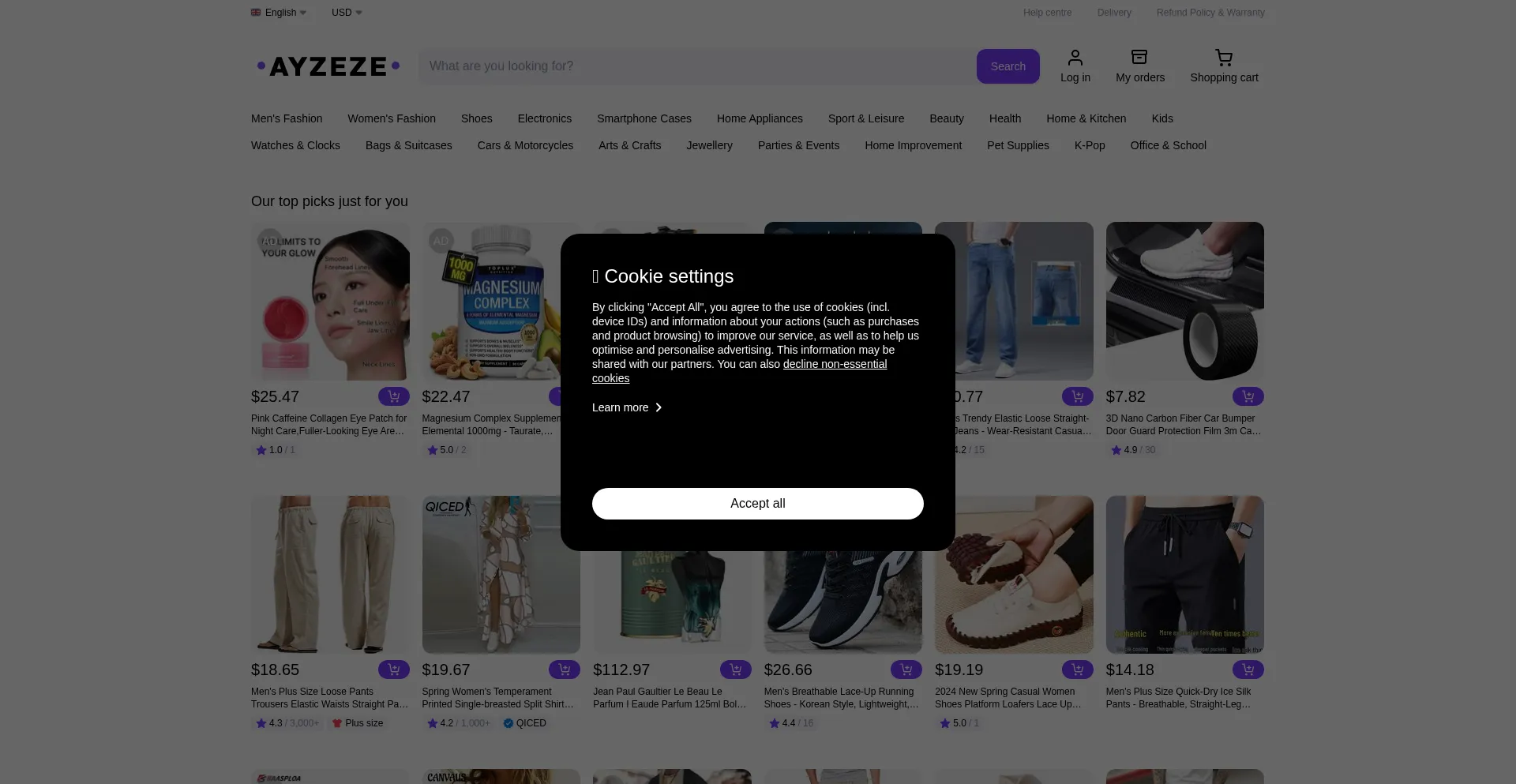Open the USD currency dropdown
The width and height of the screenshot is (1516, 784).
click(x=347, y=13)
